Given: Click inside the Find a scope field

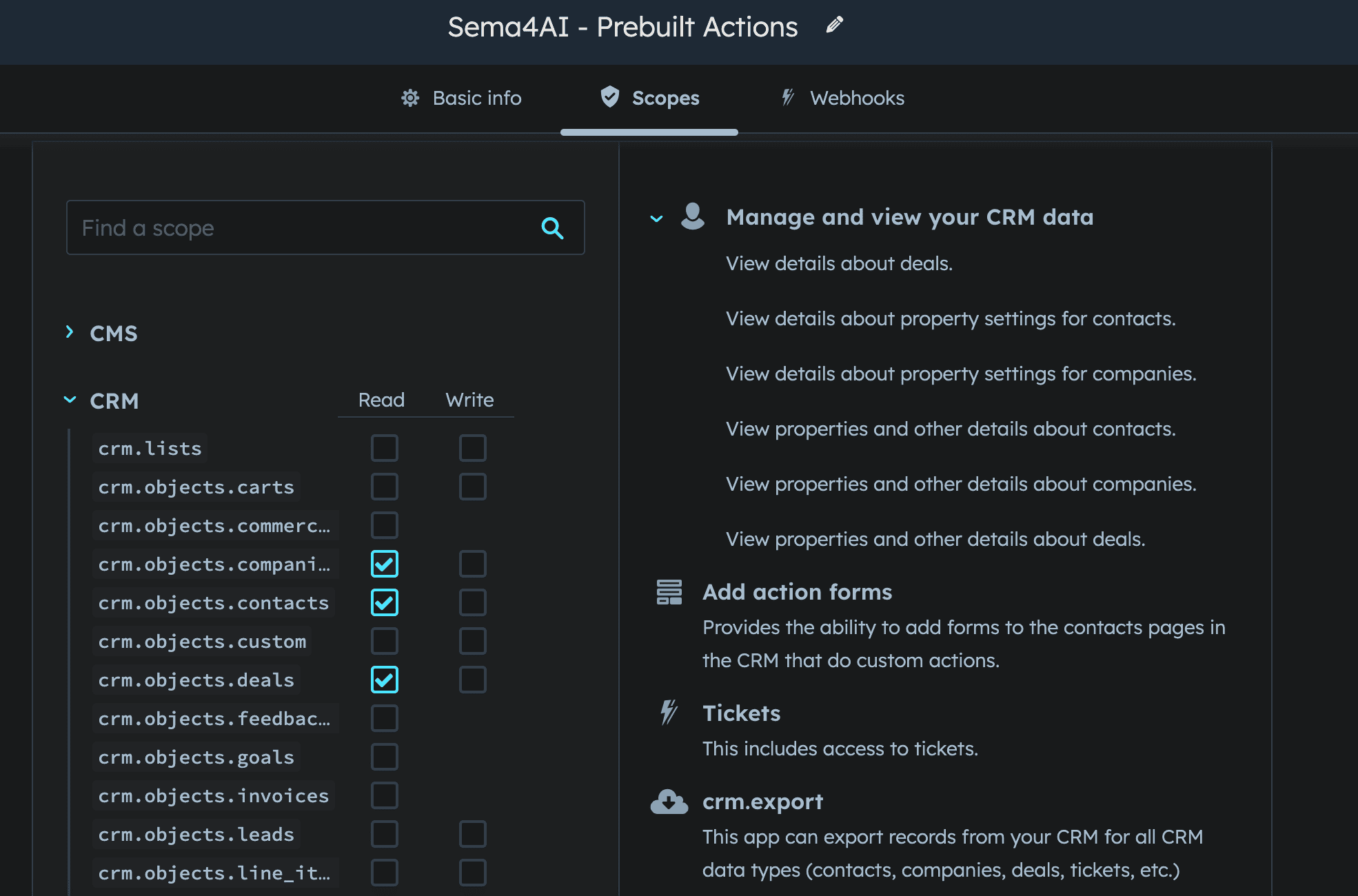Looking at the screenshot, I should [x=276, y=227].
